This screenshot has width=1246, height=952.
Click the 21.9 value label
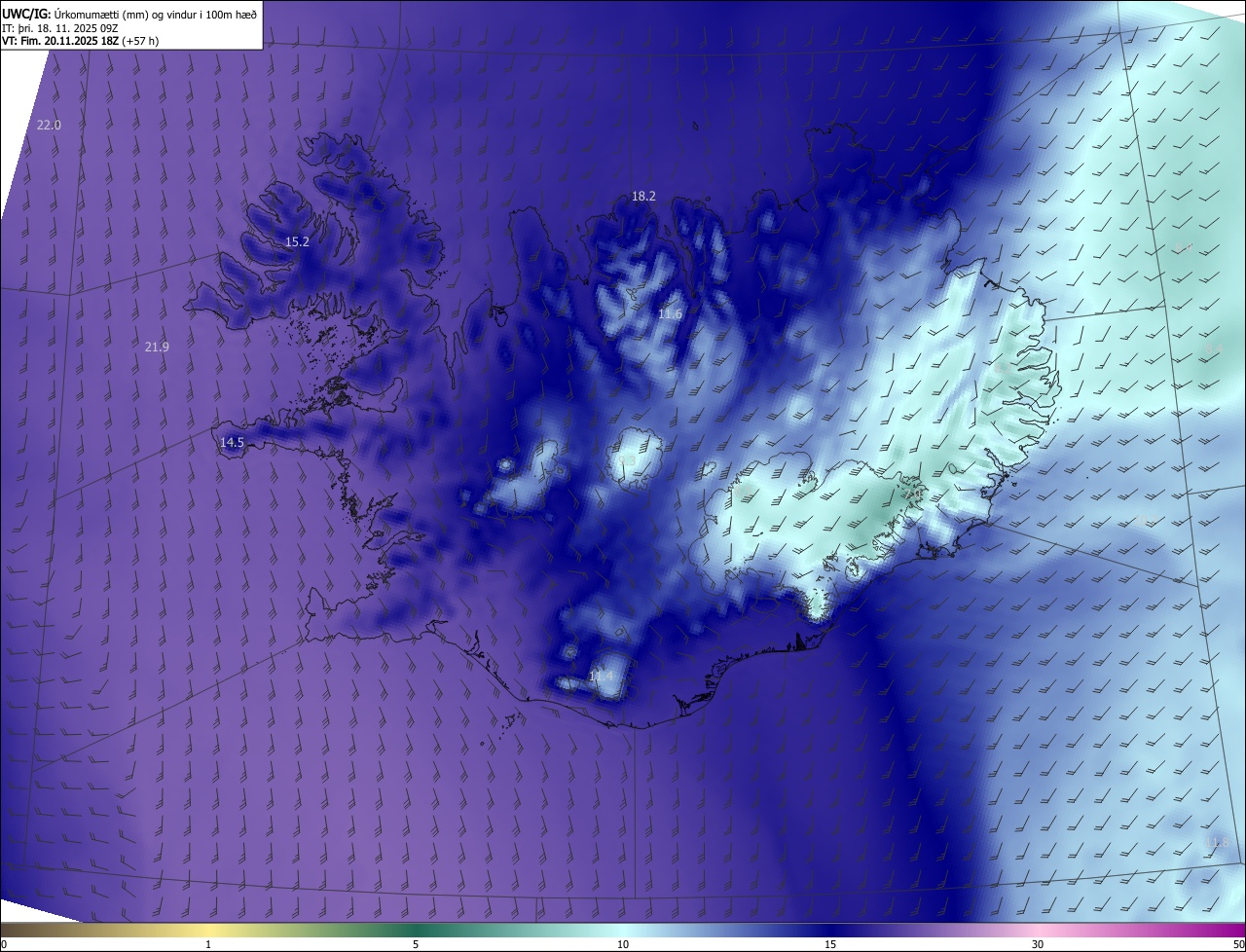coord(157,347)
